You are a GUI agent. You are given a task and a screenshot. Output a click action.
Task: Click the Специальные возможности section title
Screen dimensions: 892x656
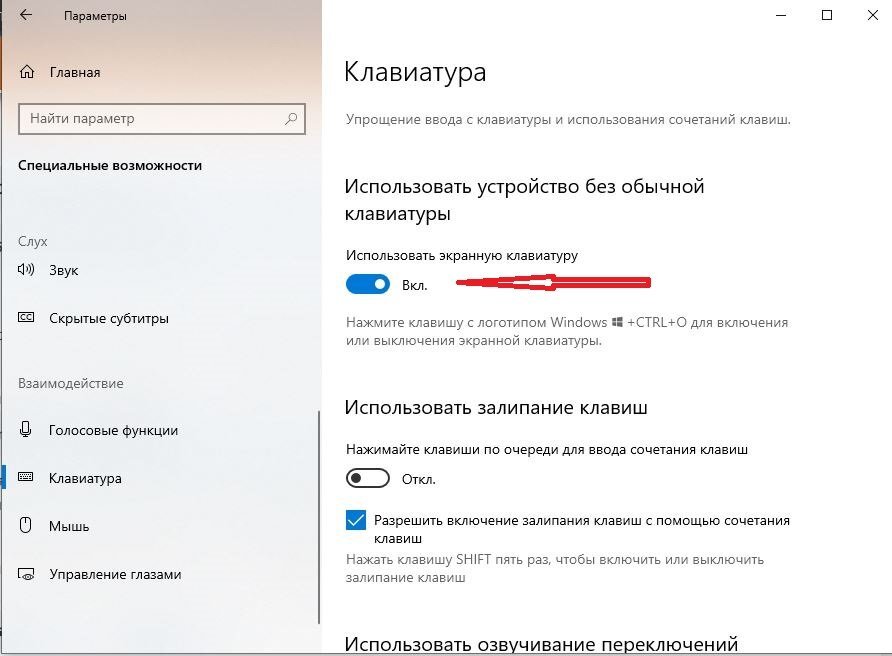tap(110, 166)
